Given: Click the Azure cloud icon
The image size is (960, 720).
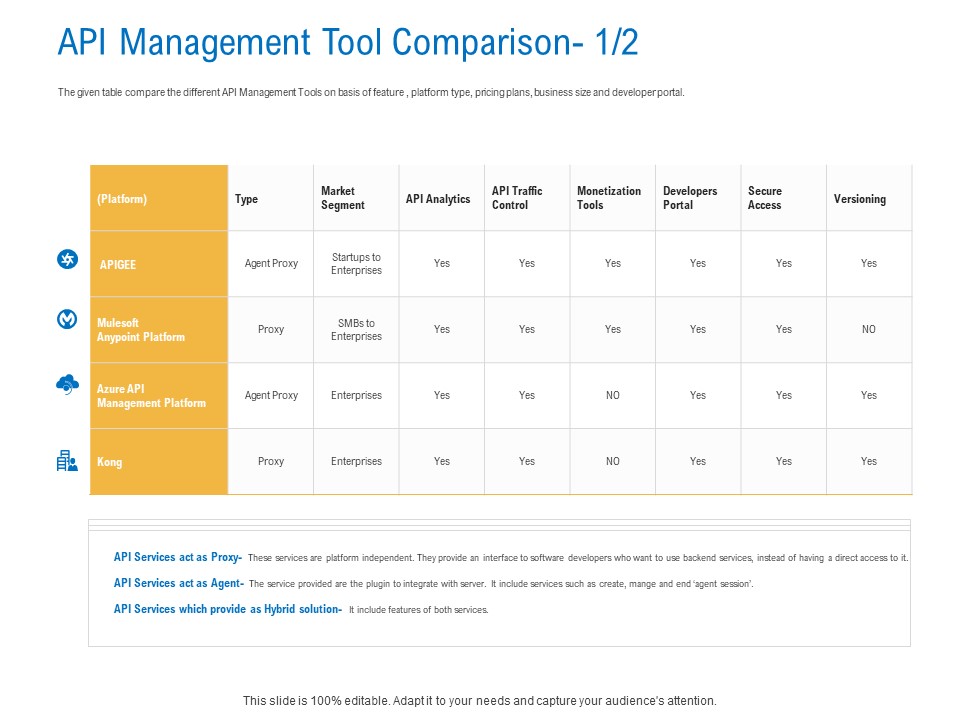Looking at the screenshot, I should click(67, 384).
